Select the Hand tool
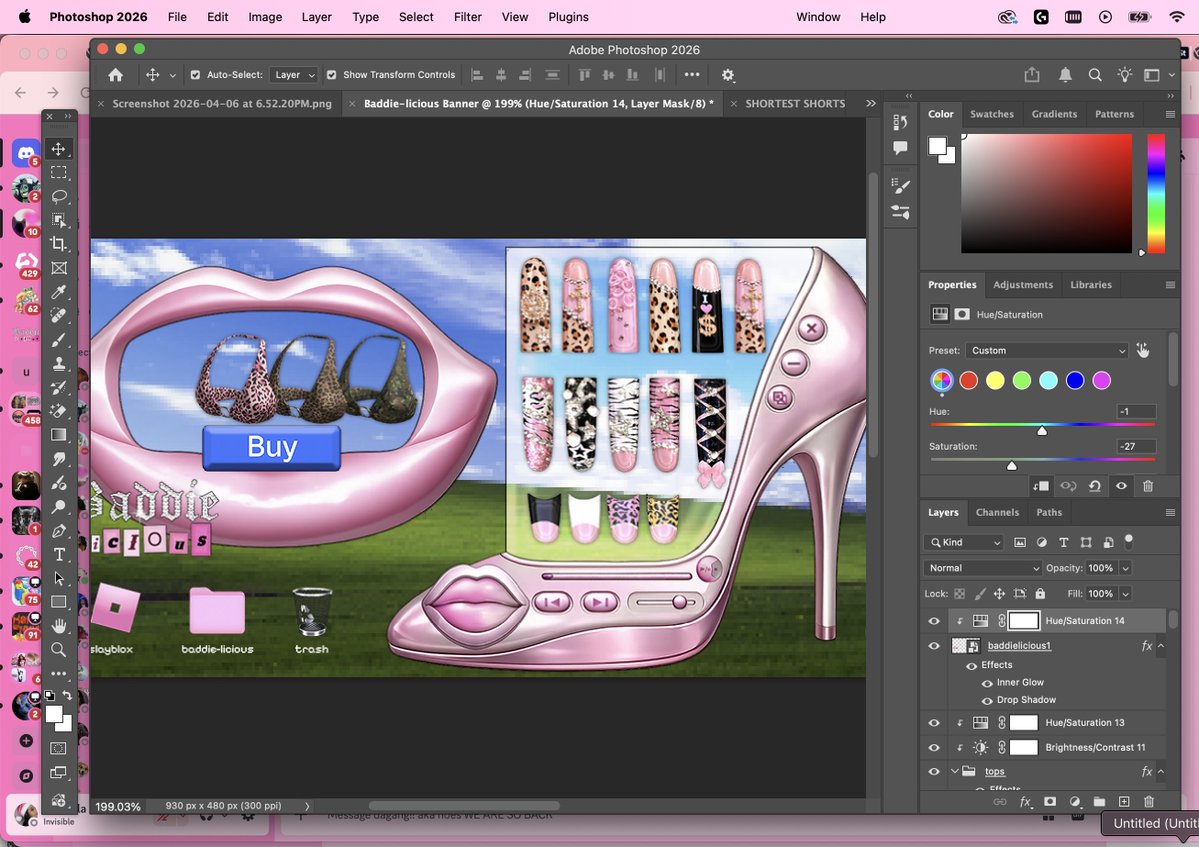 (x=58, y=626)
